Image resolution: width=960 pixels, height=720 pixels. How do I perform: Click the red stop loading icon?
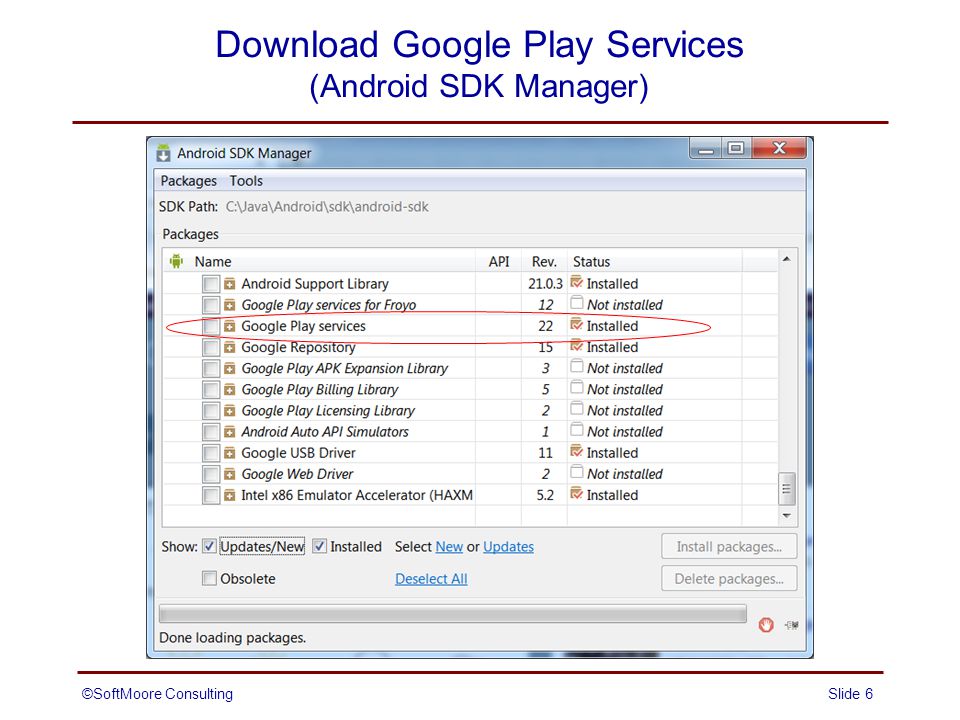coord(766,625)
